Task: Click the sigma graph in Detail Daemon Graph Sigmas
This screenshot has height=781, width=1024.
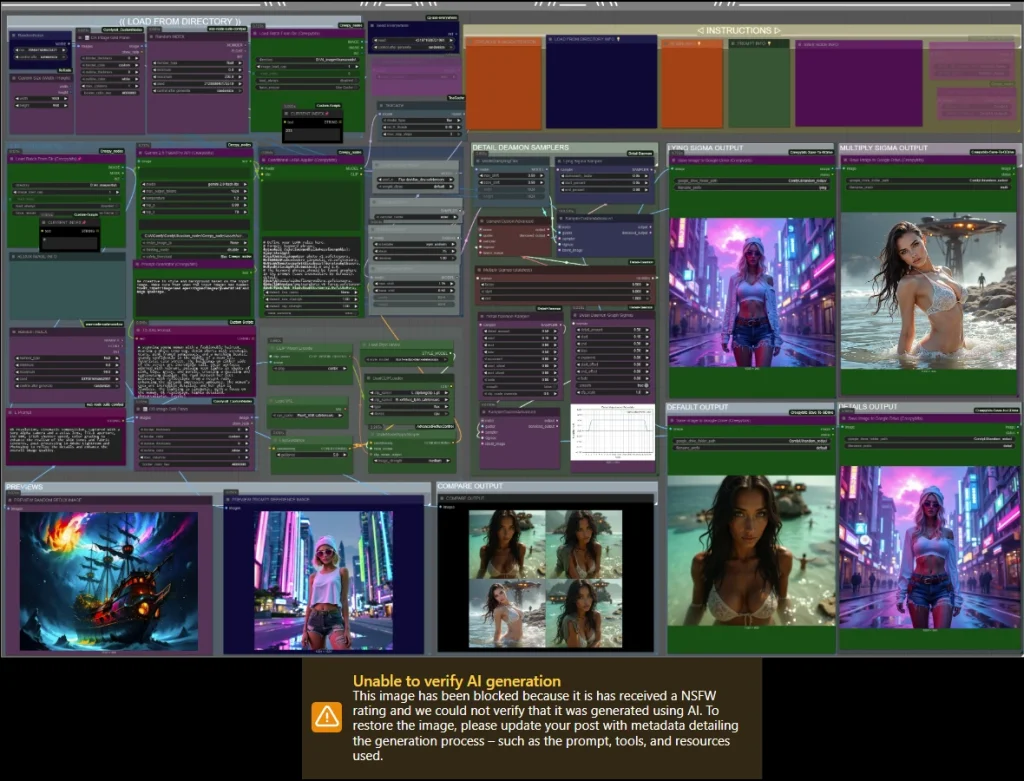Action: click(x=613, y=432)
